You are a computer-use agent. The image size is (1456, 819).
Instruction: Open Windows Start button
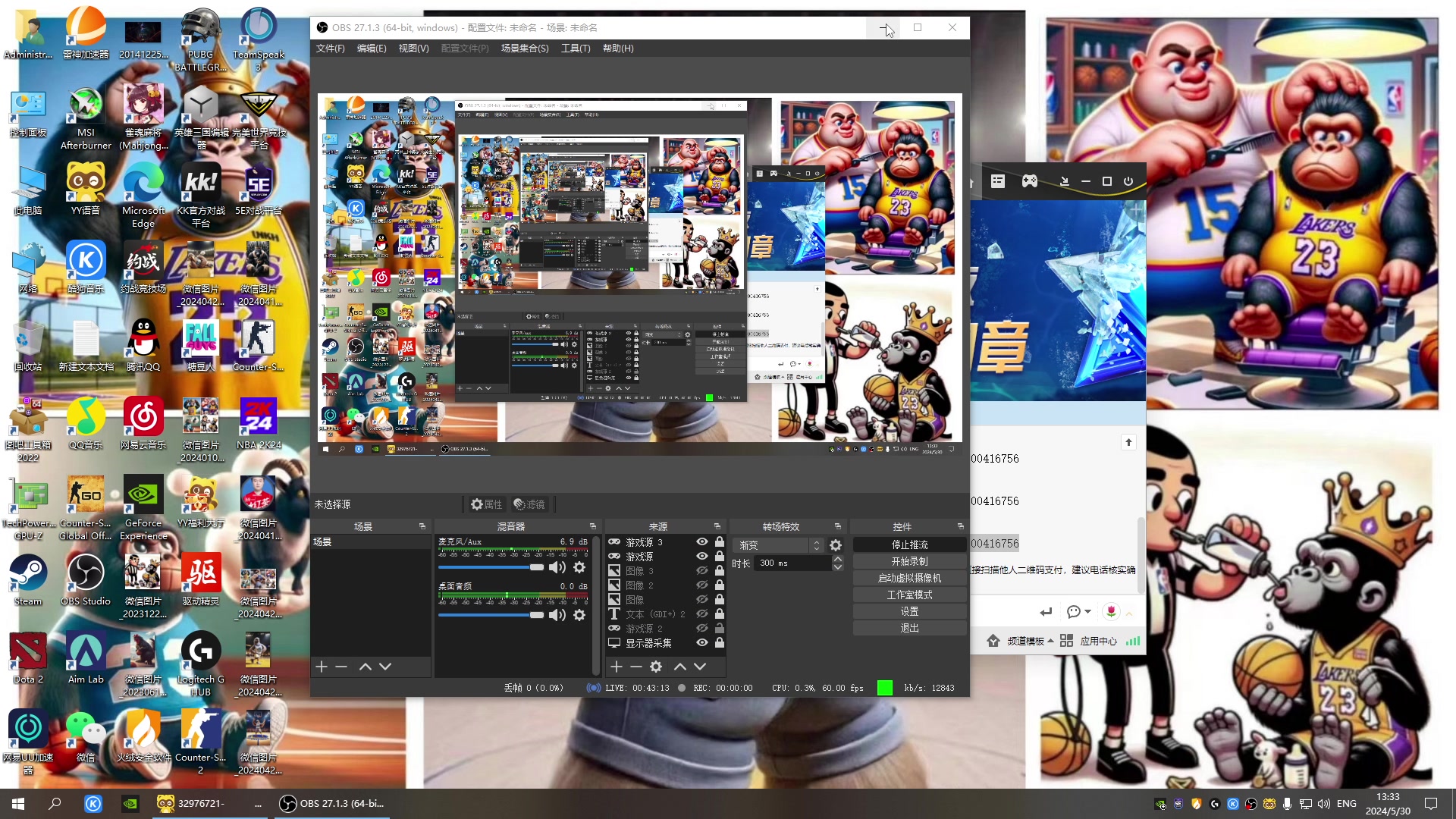(x=18, y=804)
